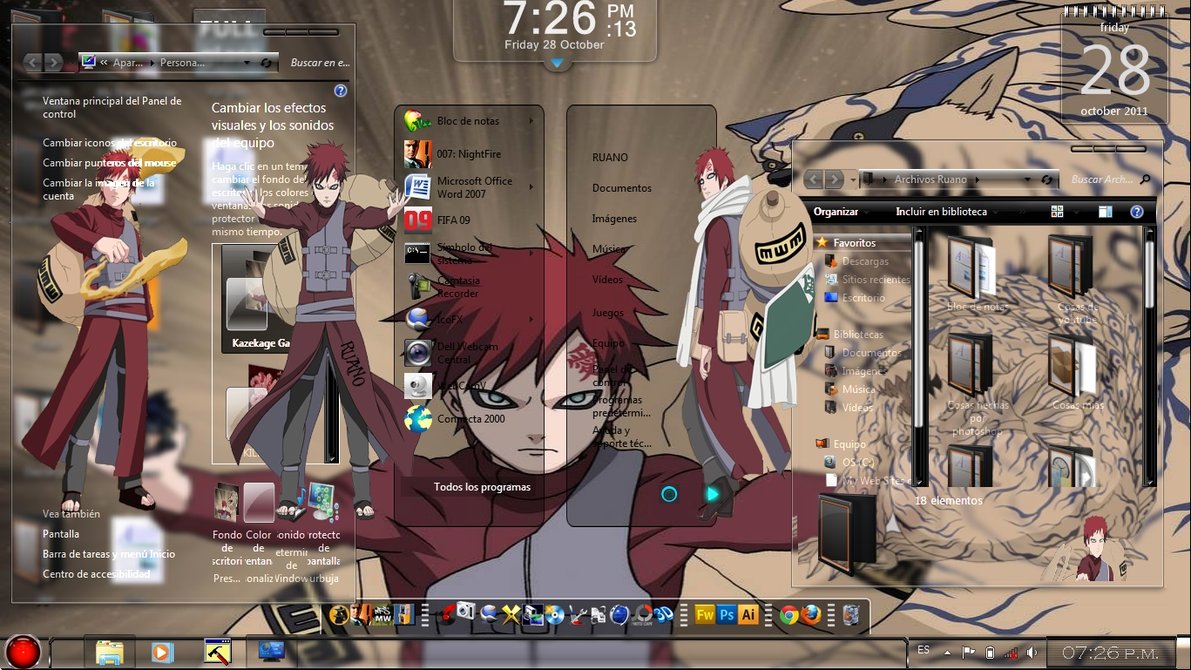
Task: Open Windows Media Player from taskbar
Action: pos(162,652)
